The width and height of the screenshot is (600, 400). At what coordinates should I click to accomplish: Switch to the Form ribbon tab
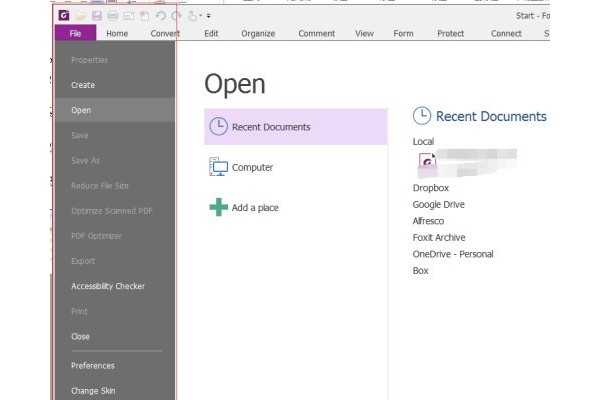click(403, 33)
